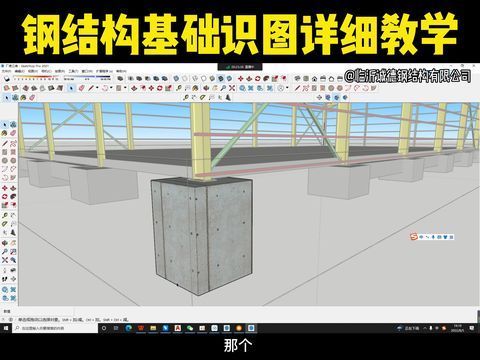480x360 pixels.
Task: Expand the Arc tool dropdown arrow
Action: coord(111,88)
